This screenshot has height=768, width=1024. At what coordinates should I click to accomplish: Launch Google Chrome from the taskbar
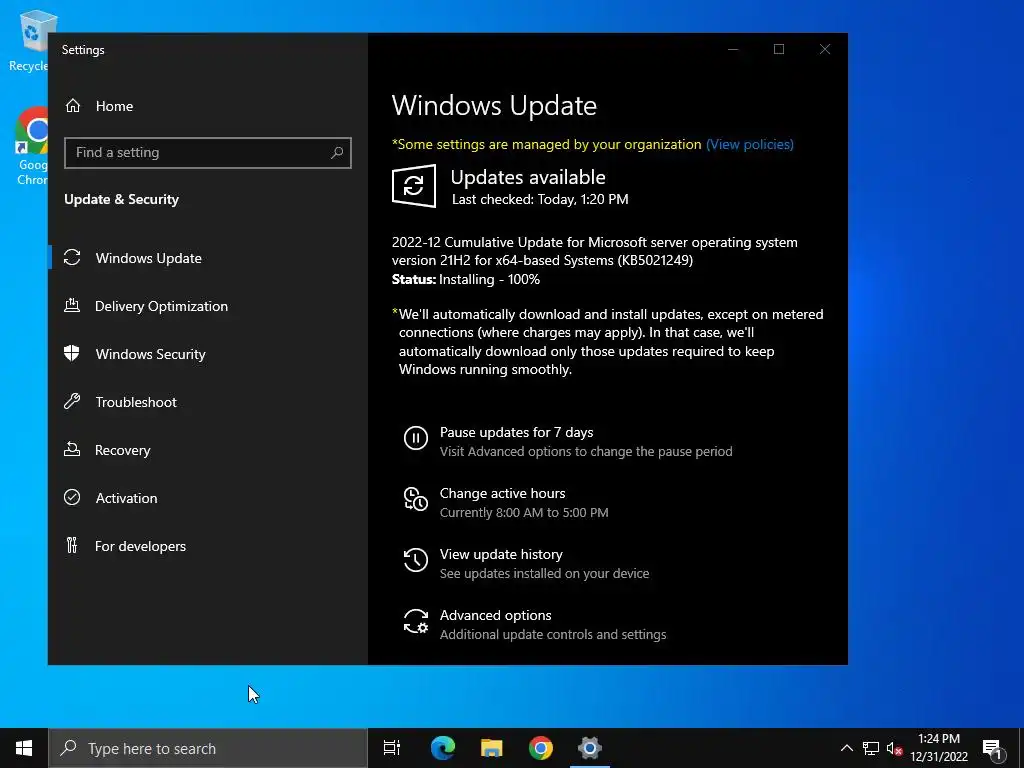point(541,748)
